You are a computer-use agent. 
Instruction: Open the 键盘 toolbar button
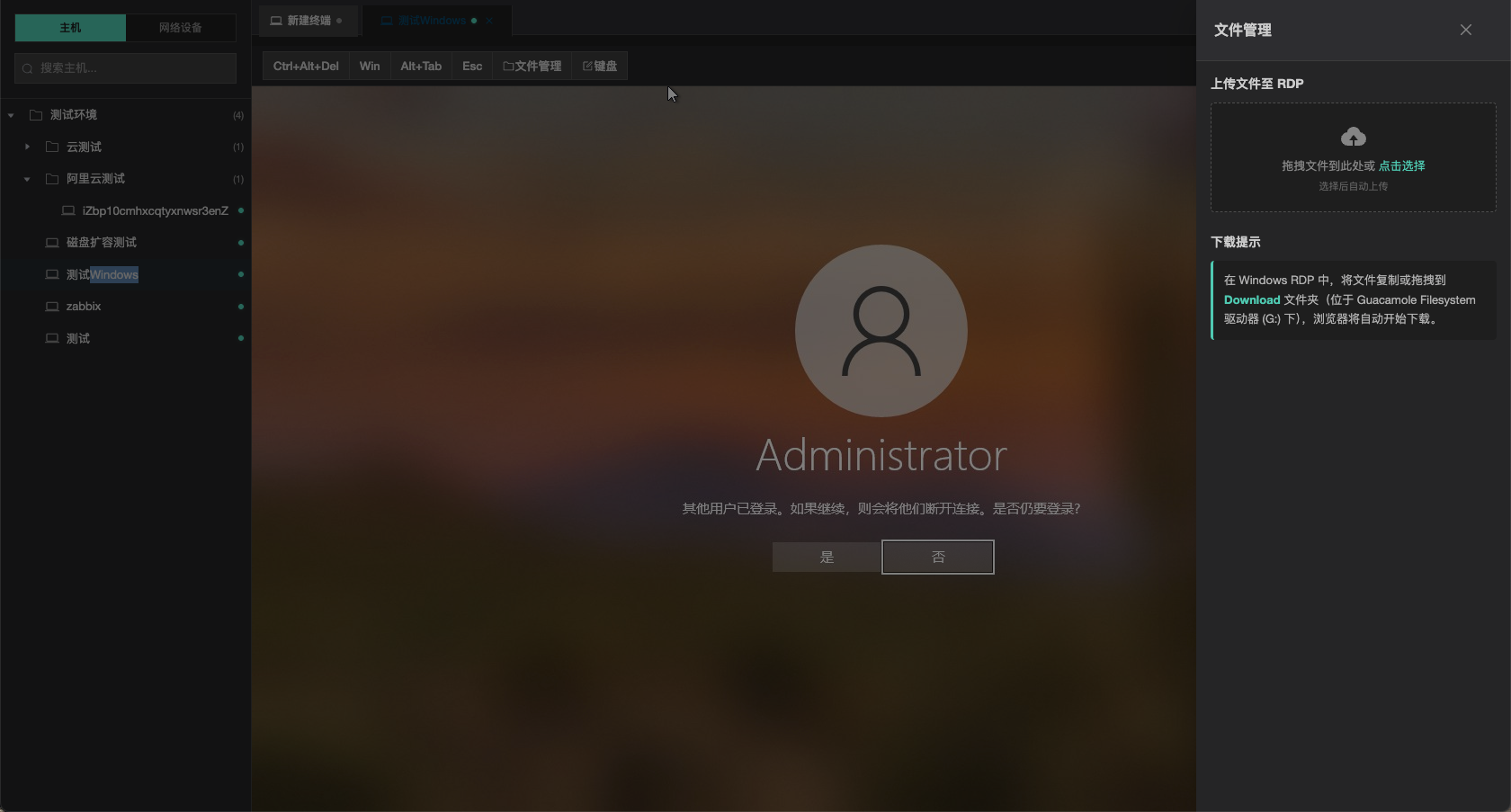[x=600, y=66]
